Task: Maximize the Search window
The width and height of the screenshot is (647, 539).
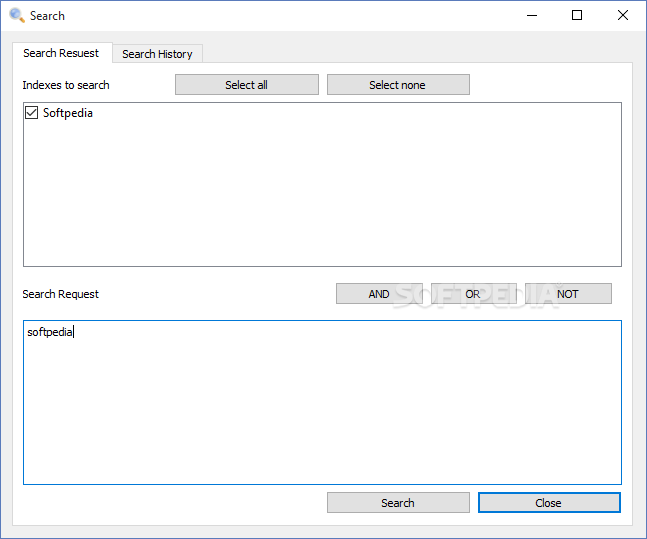Action: 577,16
